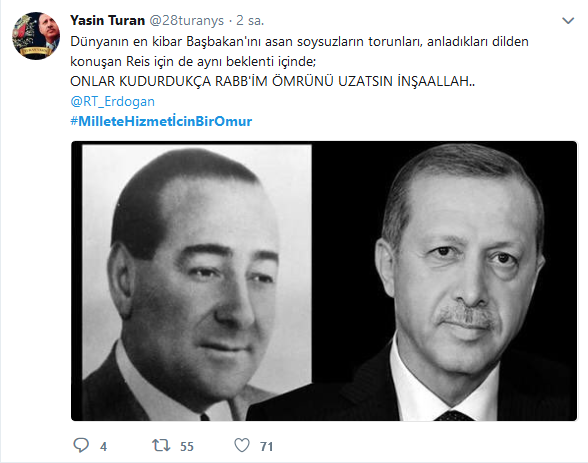This screenshot has height=463, width=588.
Task: Open Yasin Turan's profile avatar picture
Action: (36, 36)
